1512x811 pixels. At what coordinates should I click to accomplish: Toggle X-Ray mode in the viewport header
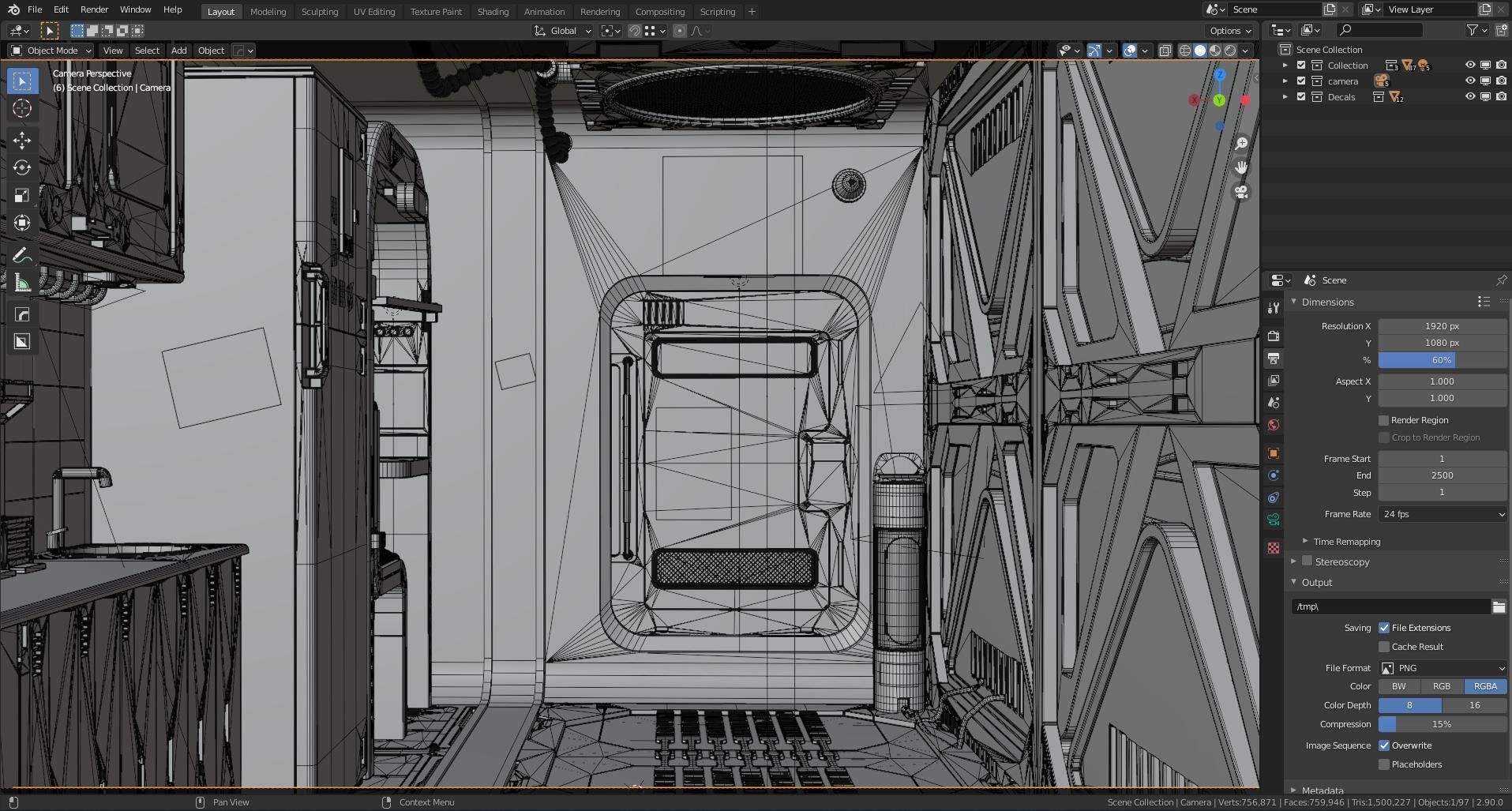coord(1165,51)
